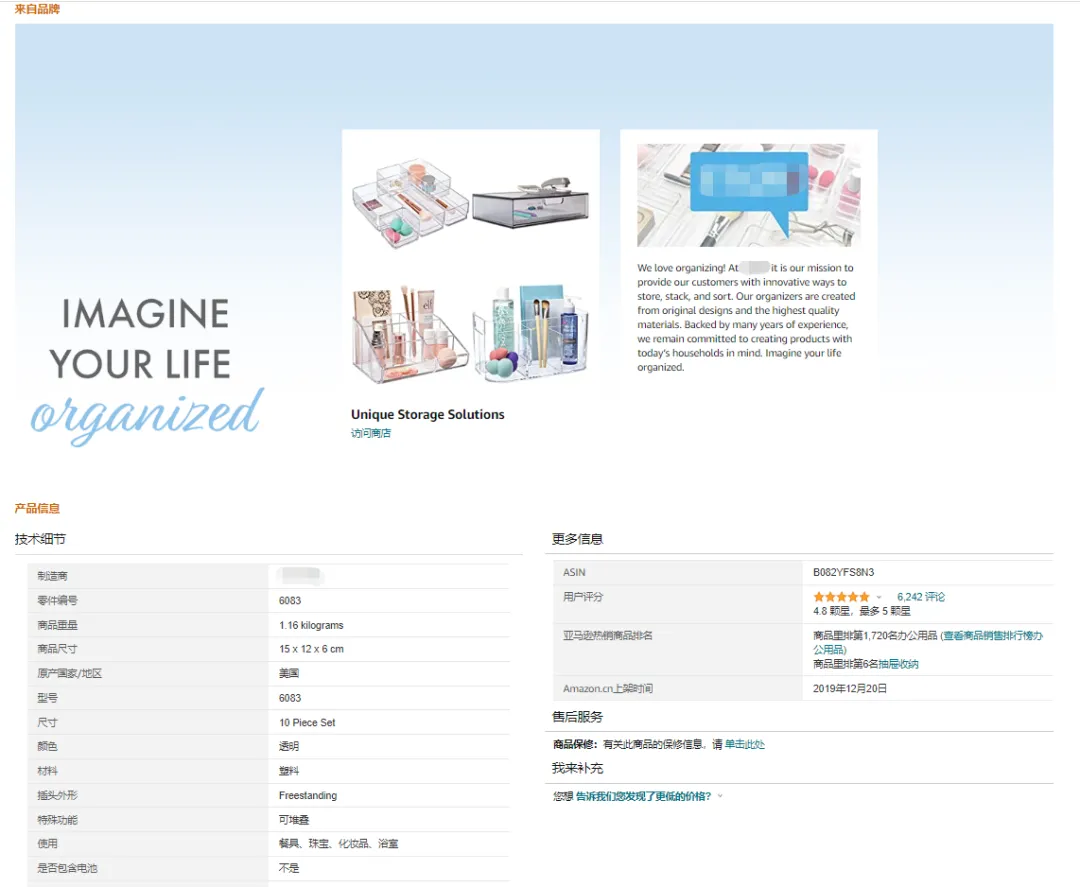The height and width of the screenshot is (887, 1080).
Task: Click the 美国 country of origin value
Action: point(289,674)
